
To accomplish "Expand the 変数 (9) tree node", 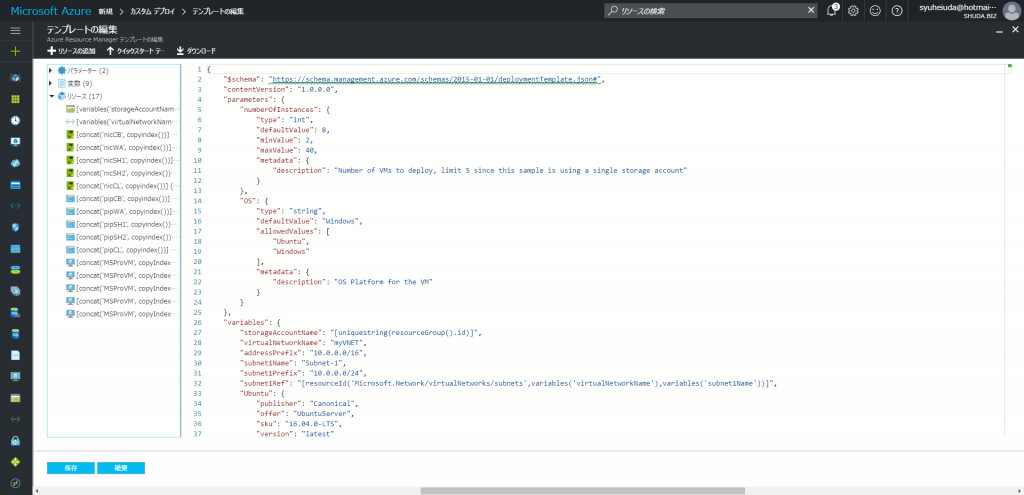I will [x=50, y=83].
